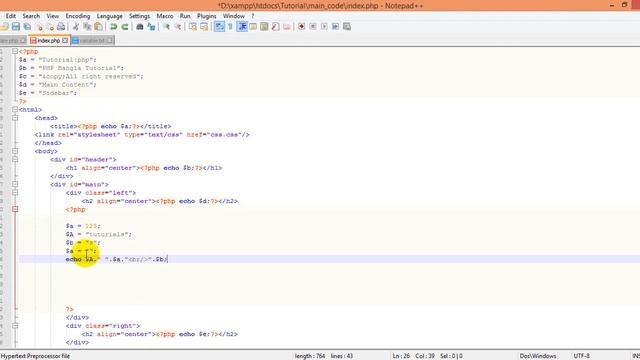Collapse the div id="header" fold marker
The image size is (640, 360).
tap(15, 160)
